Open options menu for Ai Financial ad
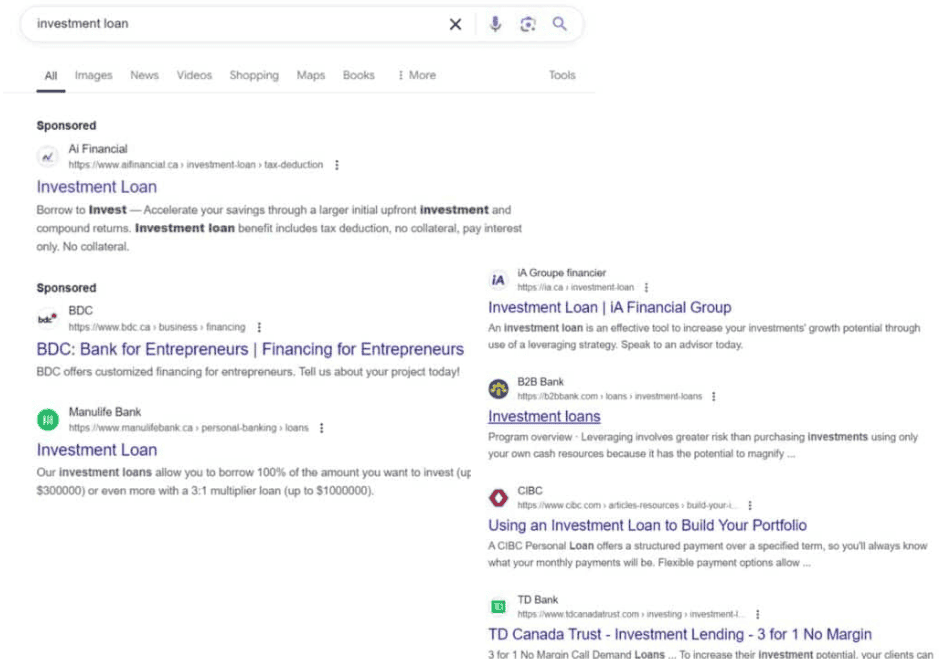The image size is (943, 666). tap(337, 165)
